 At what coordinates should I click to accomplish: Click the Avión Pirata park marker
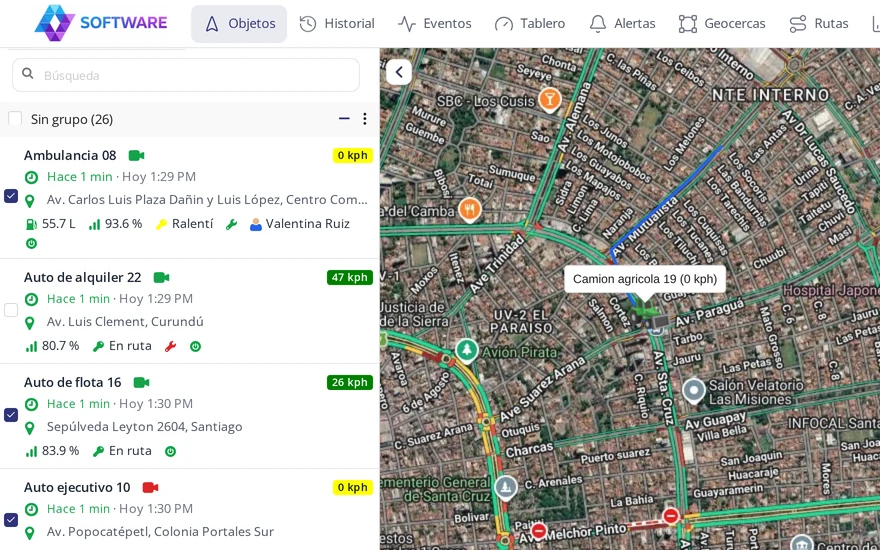(466, 350)
